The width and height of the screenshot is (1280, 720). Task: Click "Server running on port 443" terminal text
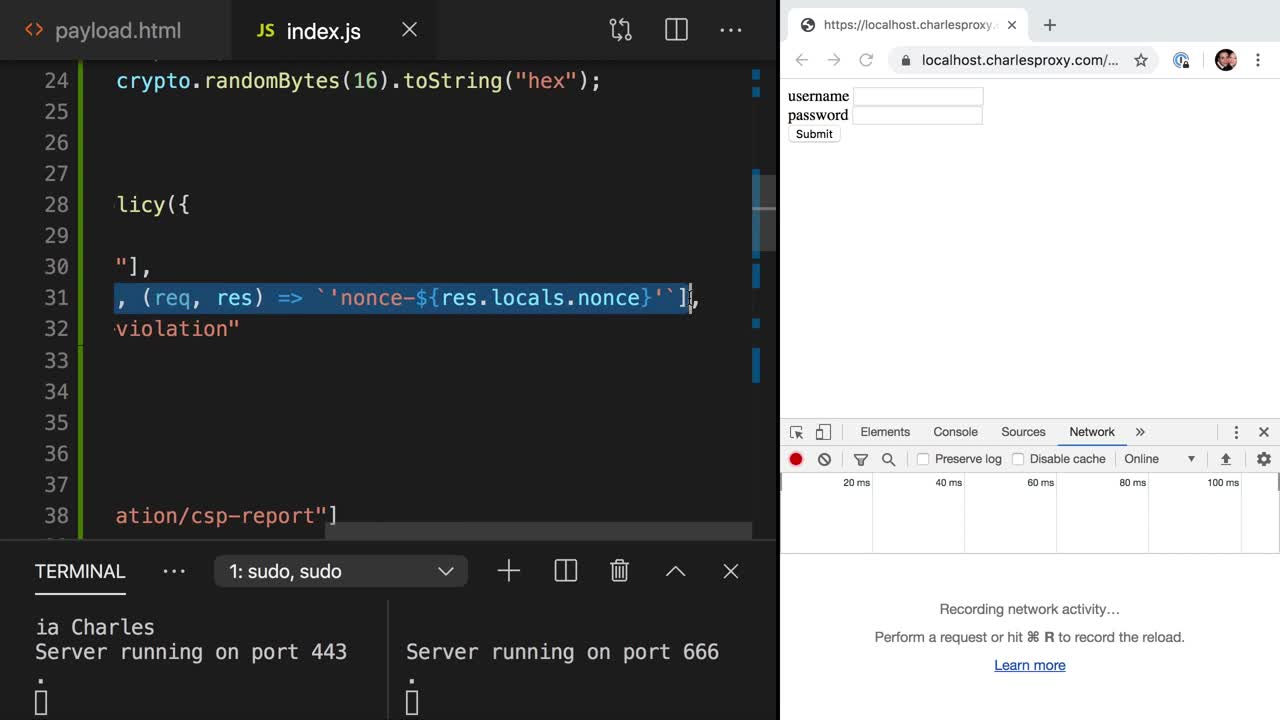pyautogui.click(x=191, y=652)
